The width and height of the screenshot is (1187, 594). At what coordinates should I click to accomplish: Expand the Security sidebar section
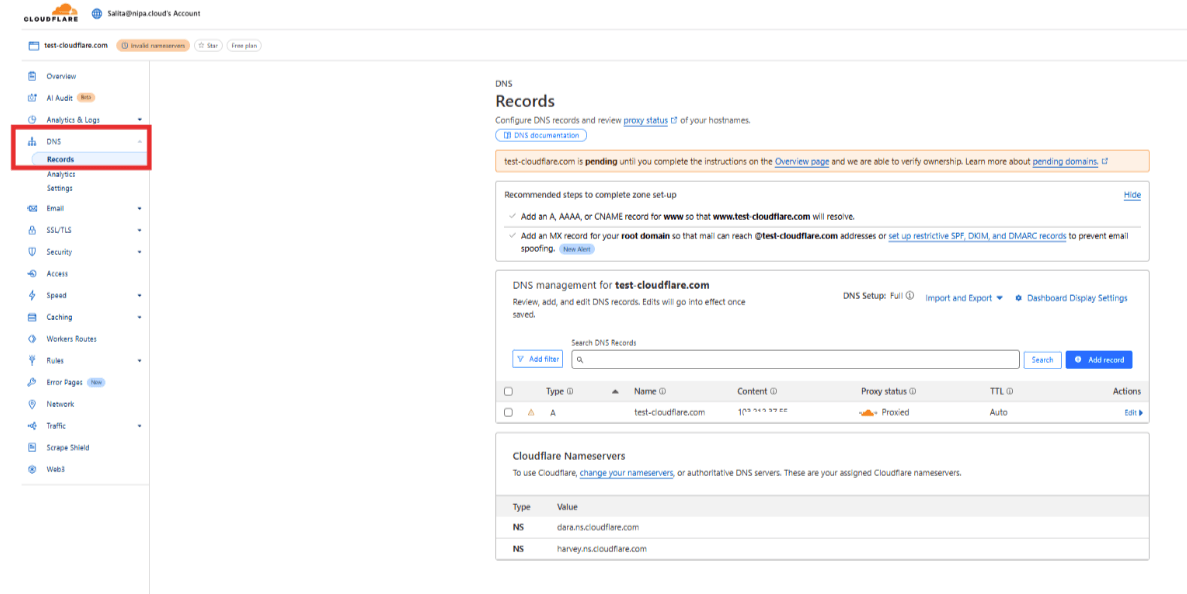(x=140, y=252)
